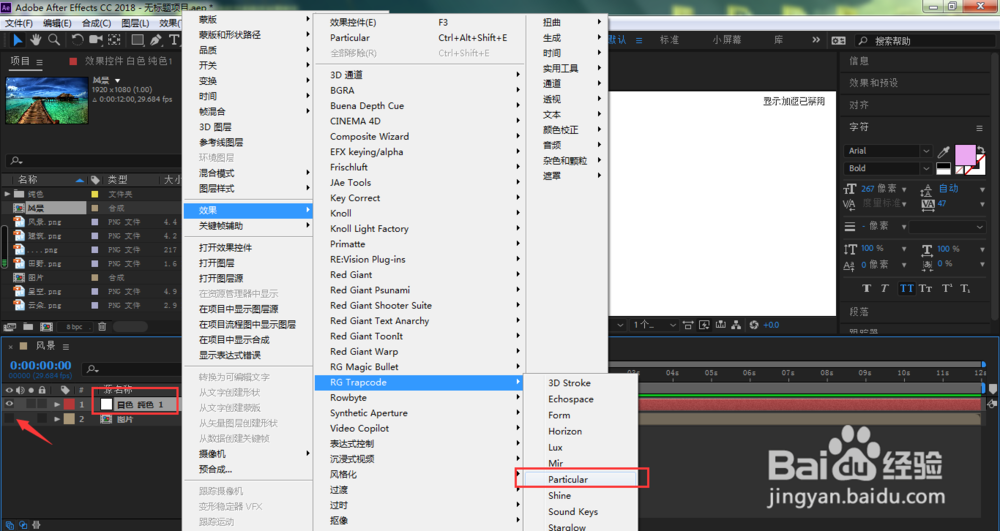Open the Composition Flowchart icon under viewer
The width and height of the screenshot is (1000, 531).
pyautogui.click(x=737, y=324)
